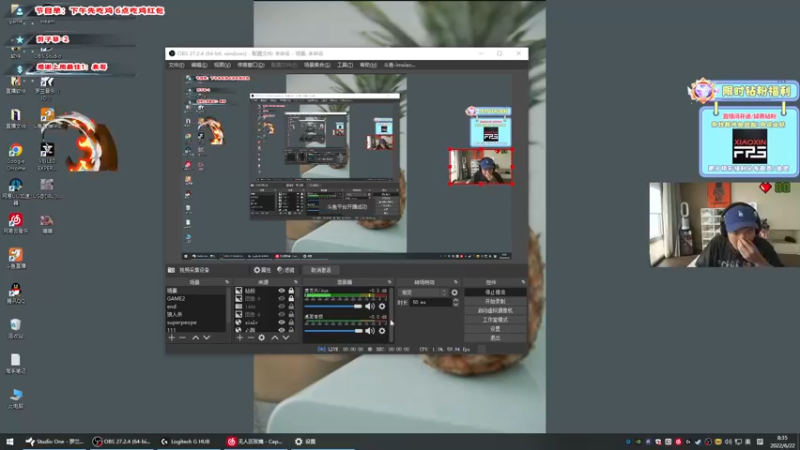This screenshot has height=450, width=800.
Task: Open the scene transition type dropdown
Action: (x=423, y=292)
